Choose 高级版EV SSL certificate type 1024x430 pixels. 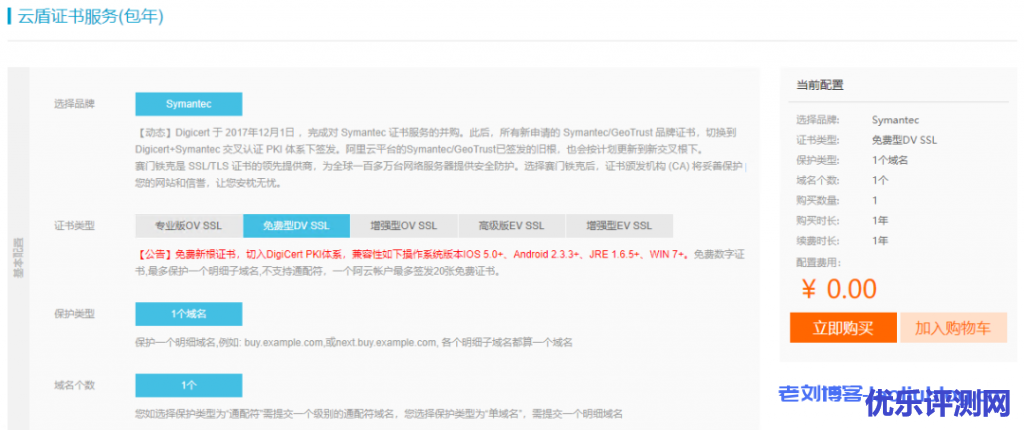click(x=511, y=225)
